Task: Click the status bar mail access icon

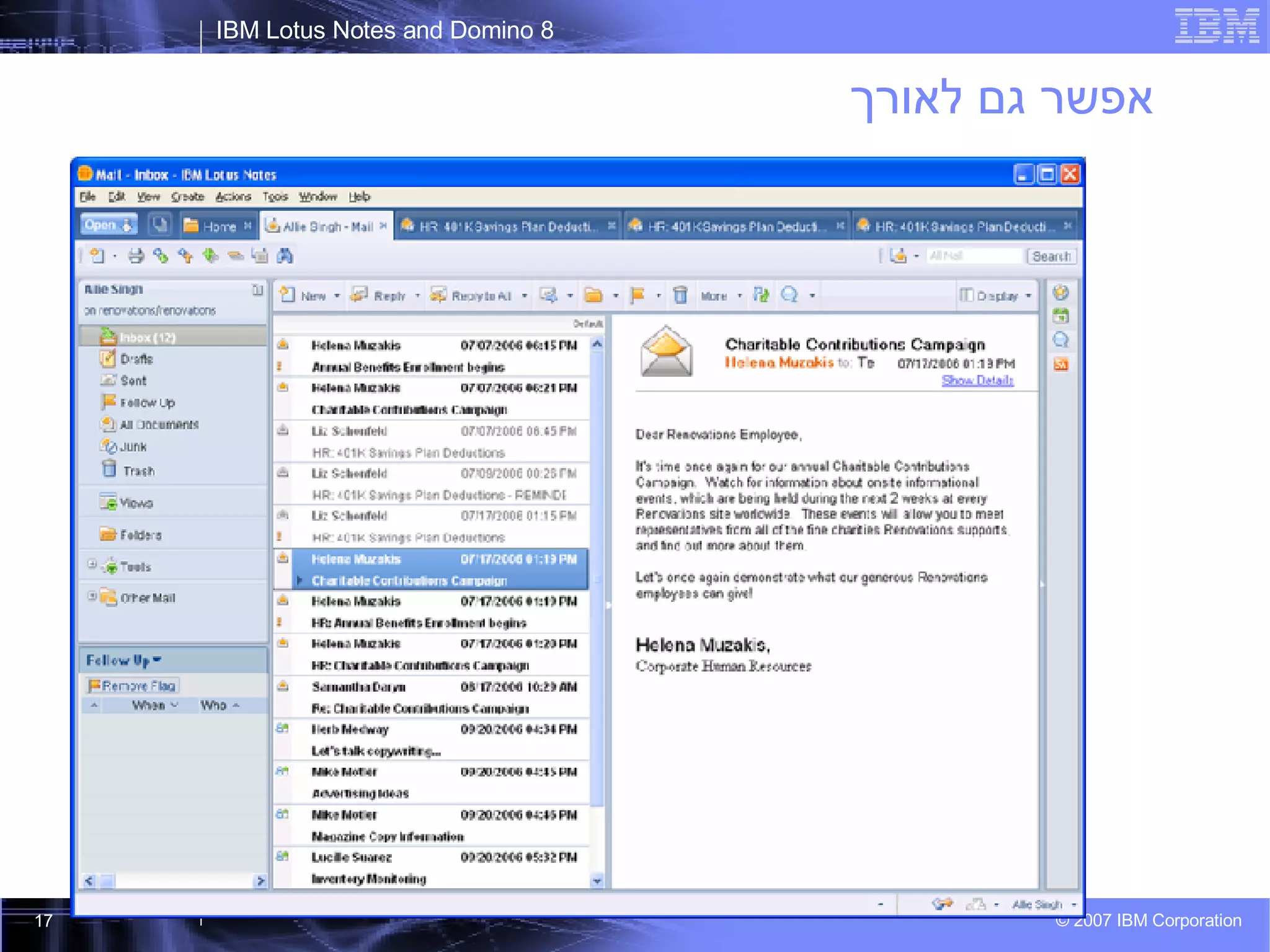Action: (x=942, y=904)
